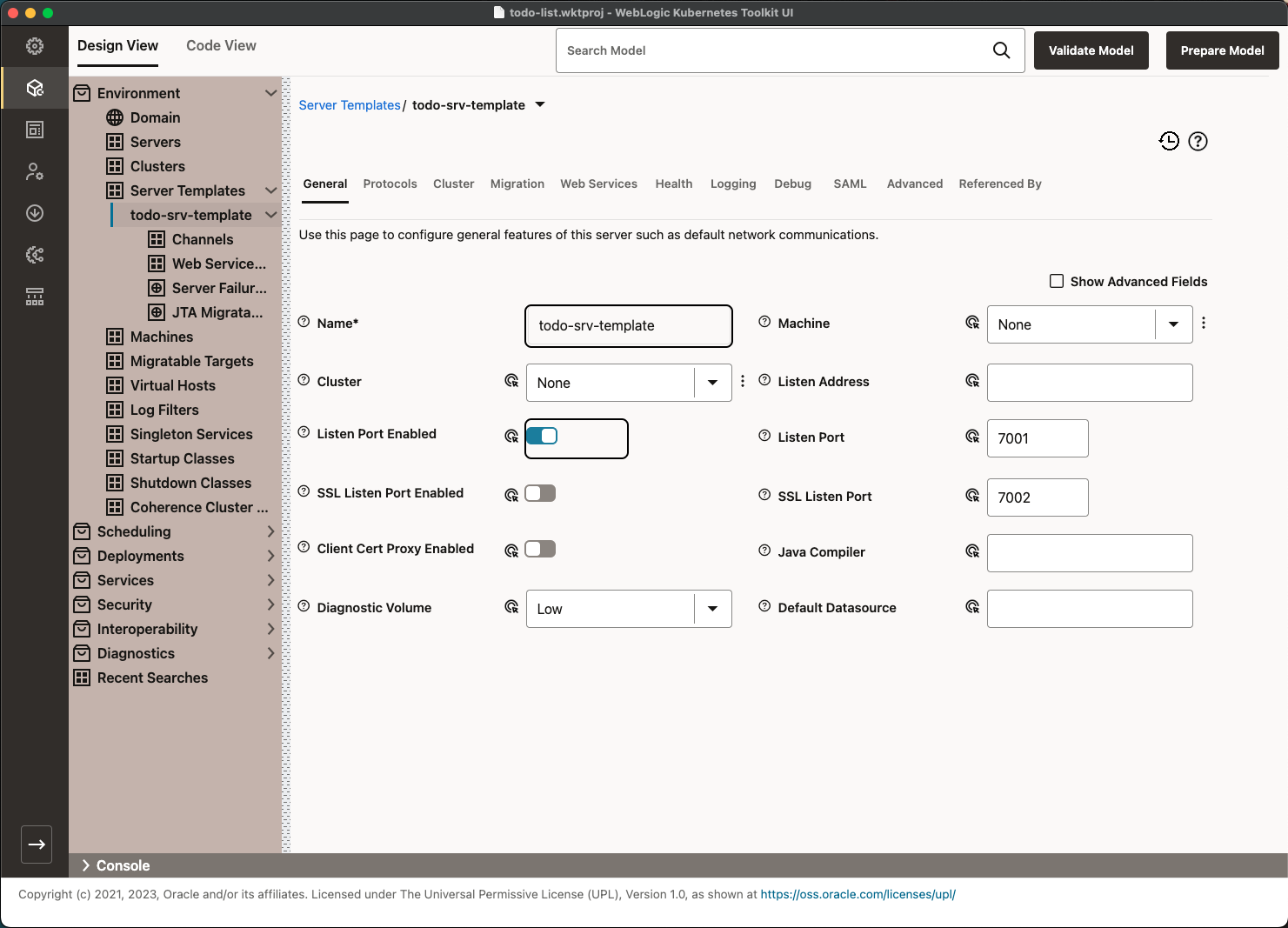Open the download-circle icon in sidebar
Viewport: 1288px width, 928px height.
tap(35, 213)
